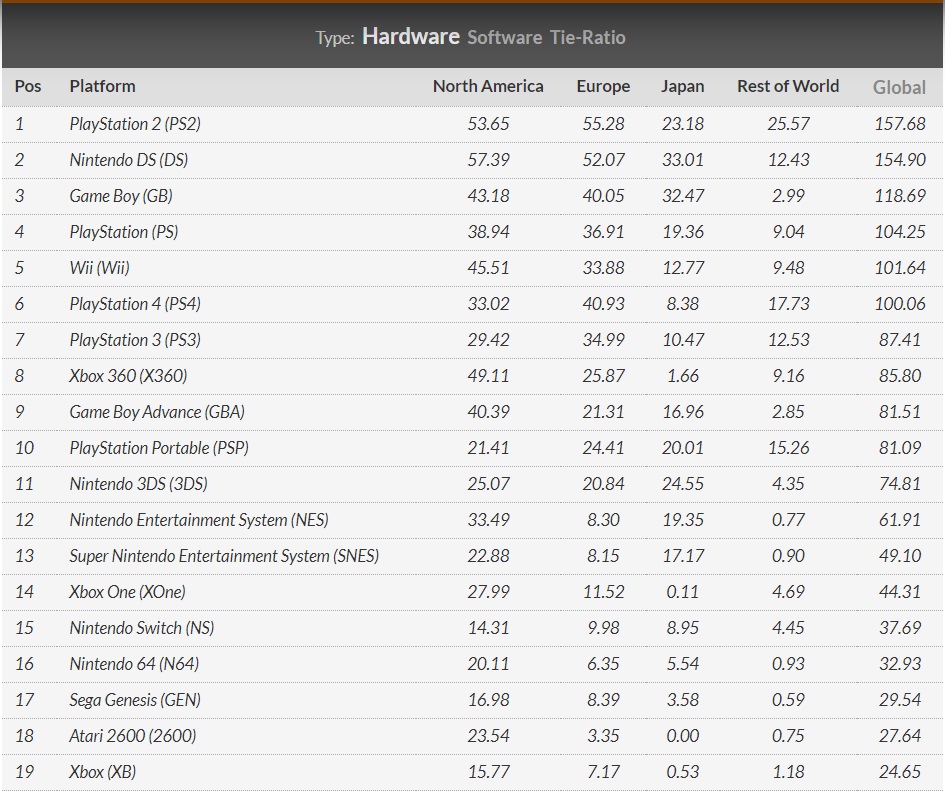
Task: Open the Nintendo DS (DS) platform page
Action: [128, 160]
